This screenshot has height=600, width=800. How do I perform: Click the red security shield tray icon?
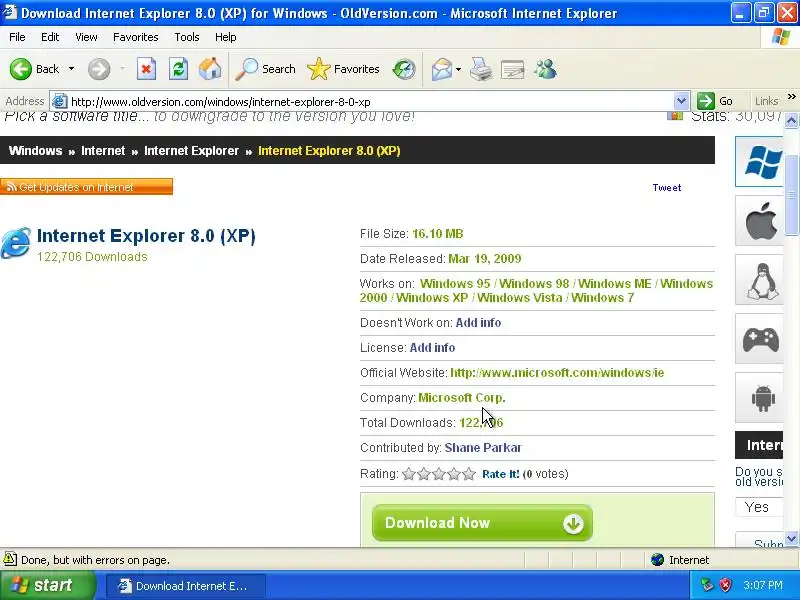[x=726, y=585]
